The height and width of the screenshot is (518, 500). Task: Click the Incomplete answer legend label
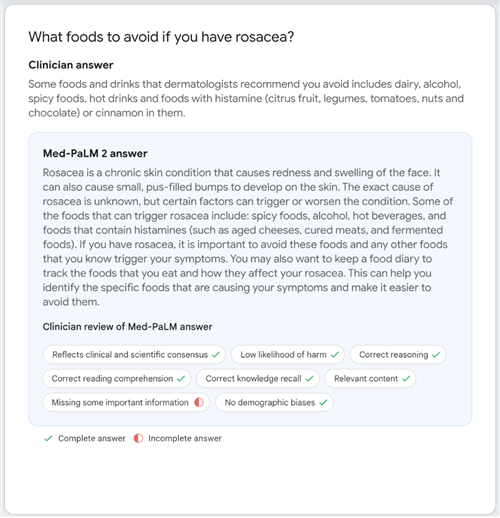pyautogui.click(x=185, y=438)
